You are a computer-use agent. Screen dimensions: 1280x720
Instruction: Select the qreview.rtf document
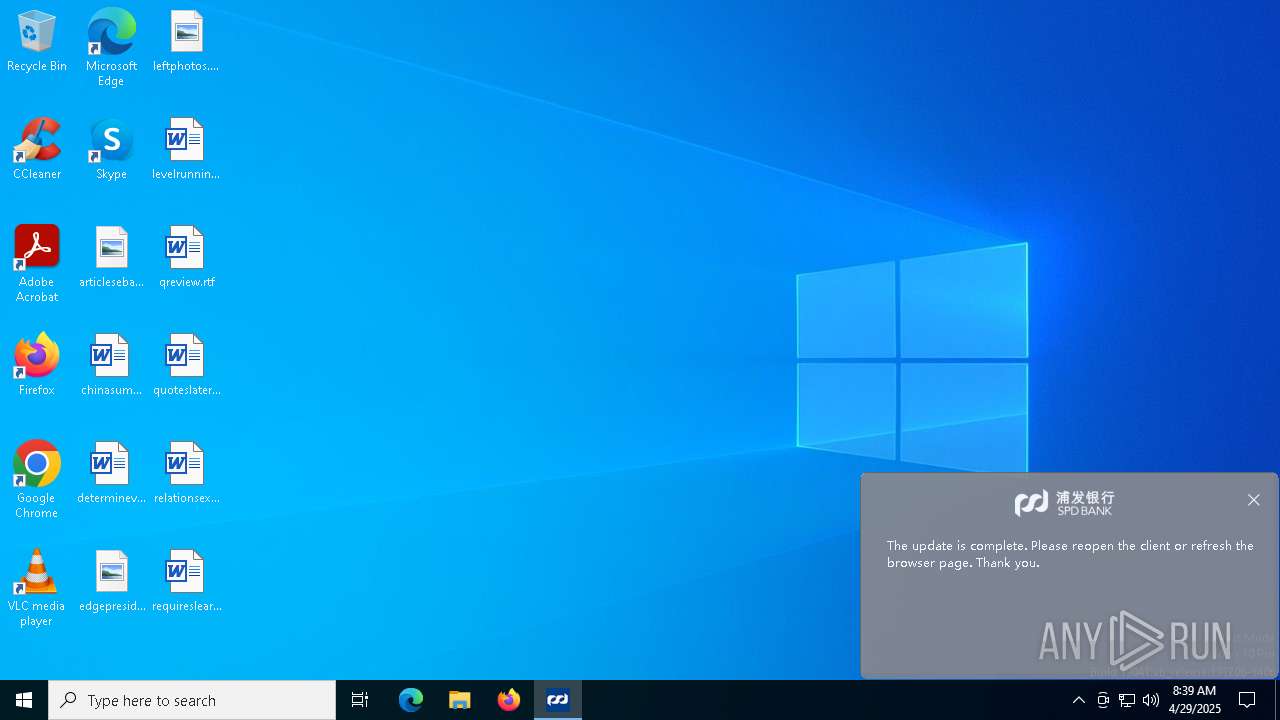coord(186,257)
